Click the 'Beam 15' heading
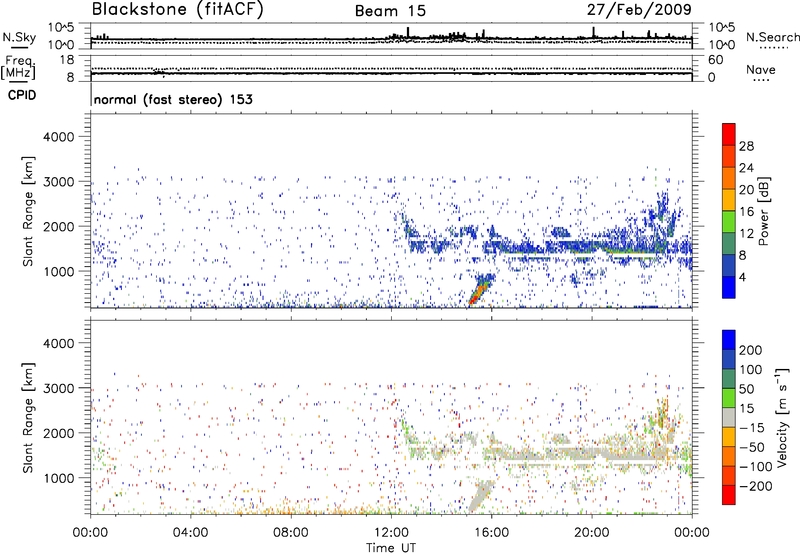Screen dimensions: 800x554 [390, 11]
